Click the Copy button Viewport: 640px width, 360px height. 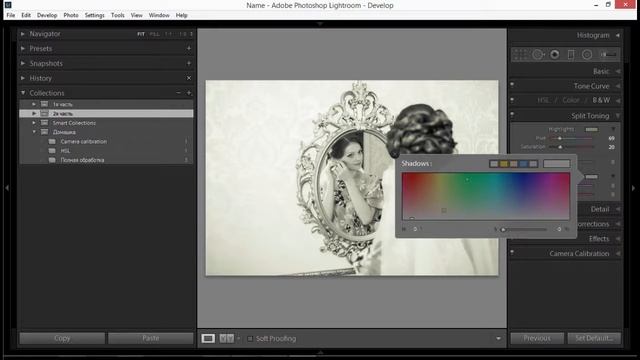pyautogui.click(x=62, y=338)
